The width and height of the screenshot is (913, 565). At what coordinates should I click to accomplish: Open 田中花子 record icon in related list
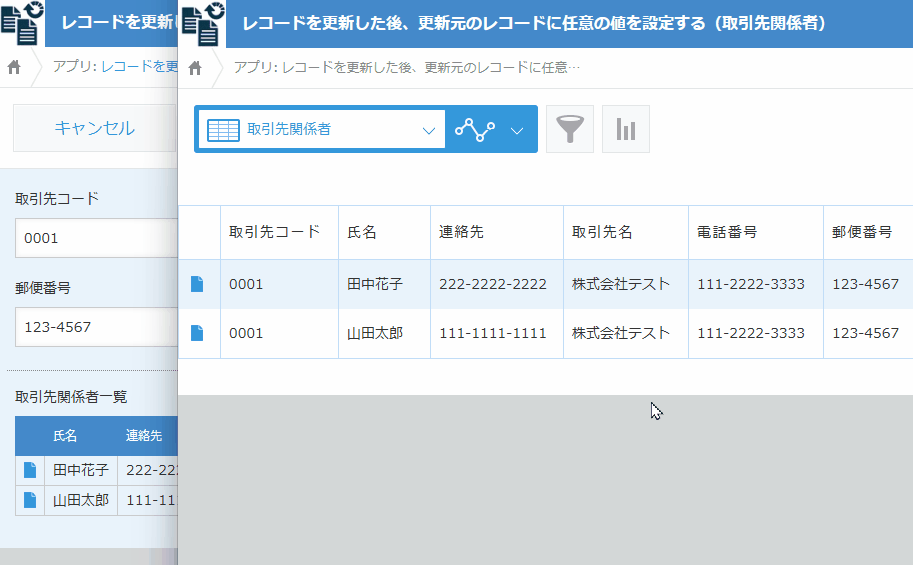[30, 470]
